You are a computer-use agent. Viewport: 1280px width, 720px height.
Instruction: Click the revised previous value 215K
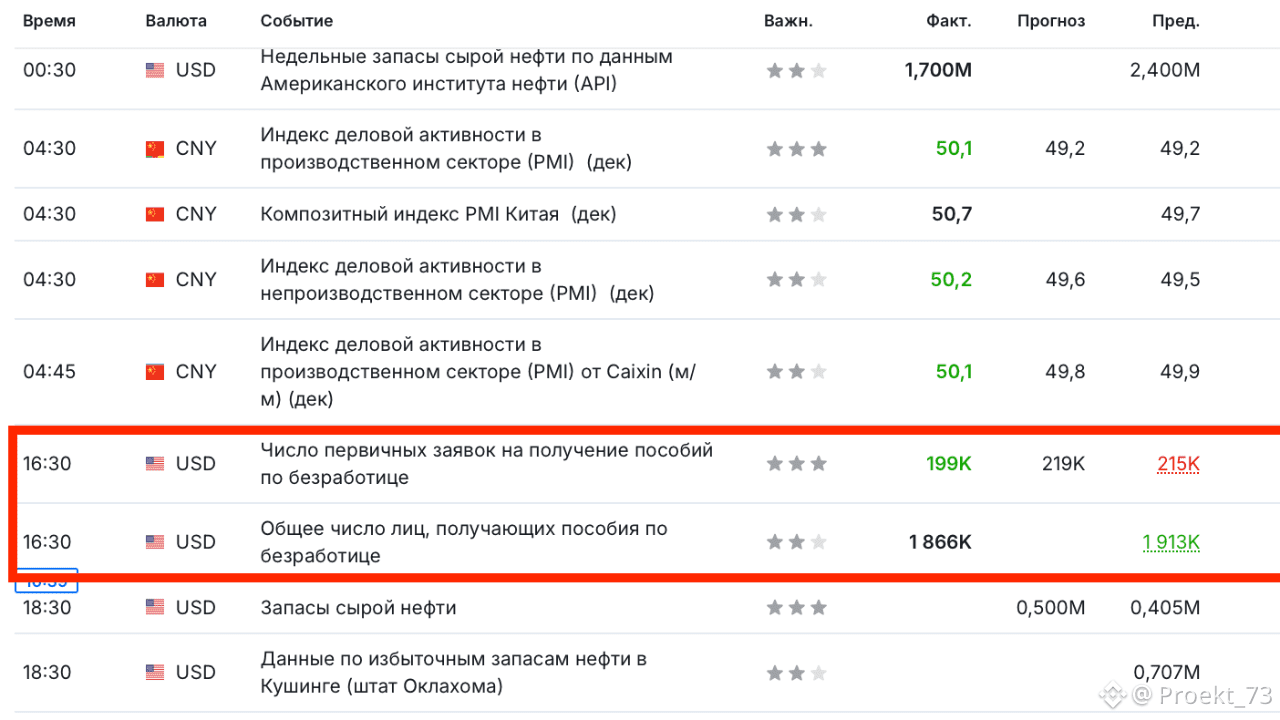pyautogui.click(x=1178, y=464)
